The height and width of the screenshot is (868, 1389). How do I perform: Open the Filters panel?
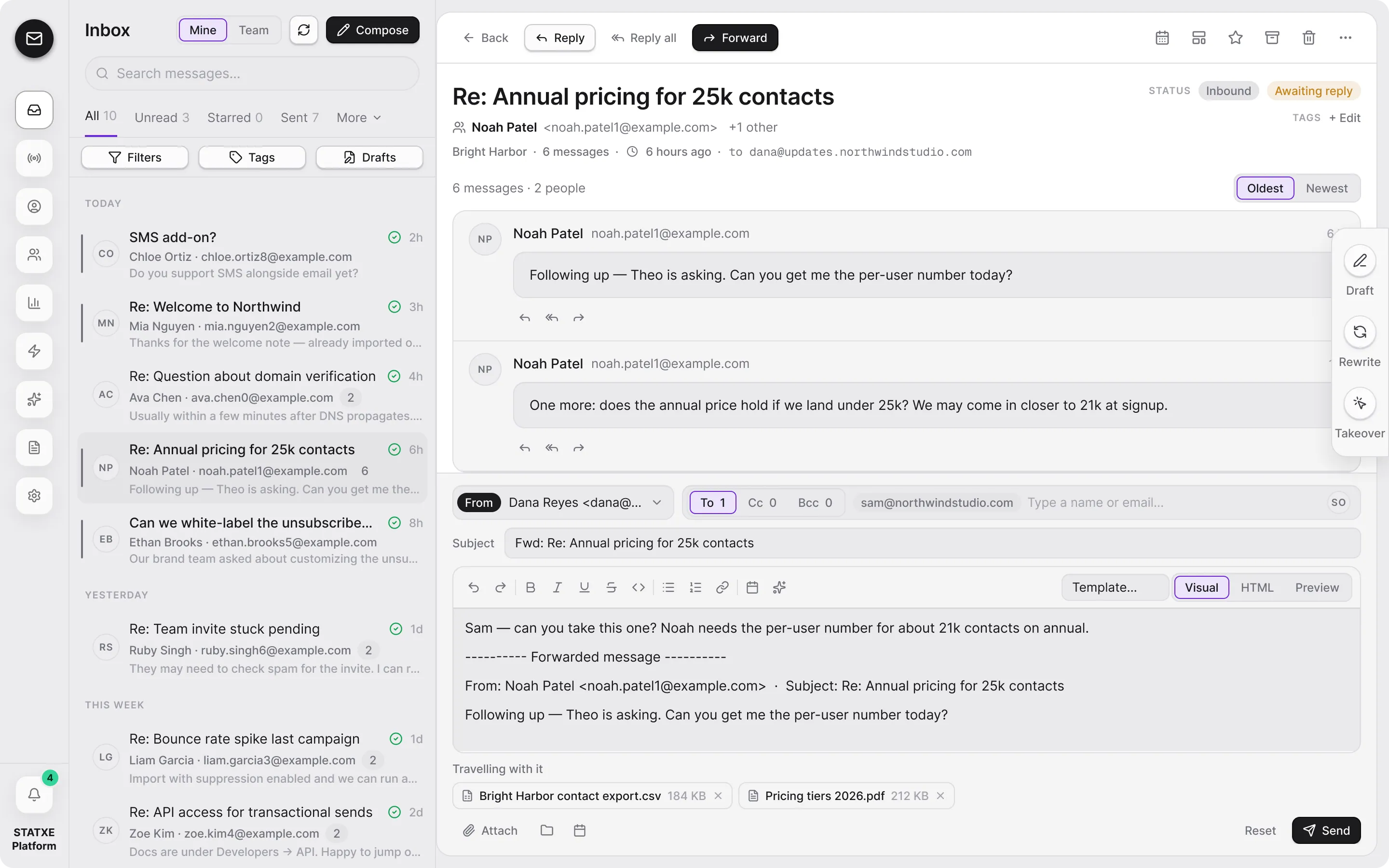(x=135, y=157)
